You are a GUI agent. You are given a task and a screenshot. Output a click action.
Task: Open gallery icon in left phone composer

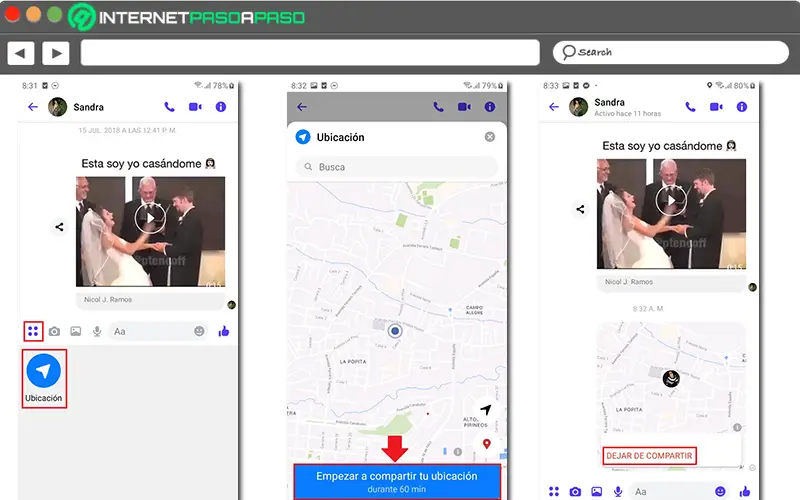point(76,332)
